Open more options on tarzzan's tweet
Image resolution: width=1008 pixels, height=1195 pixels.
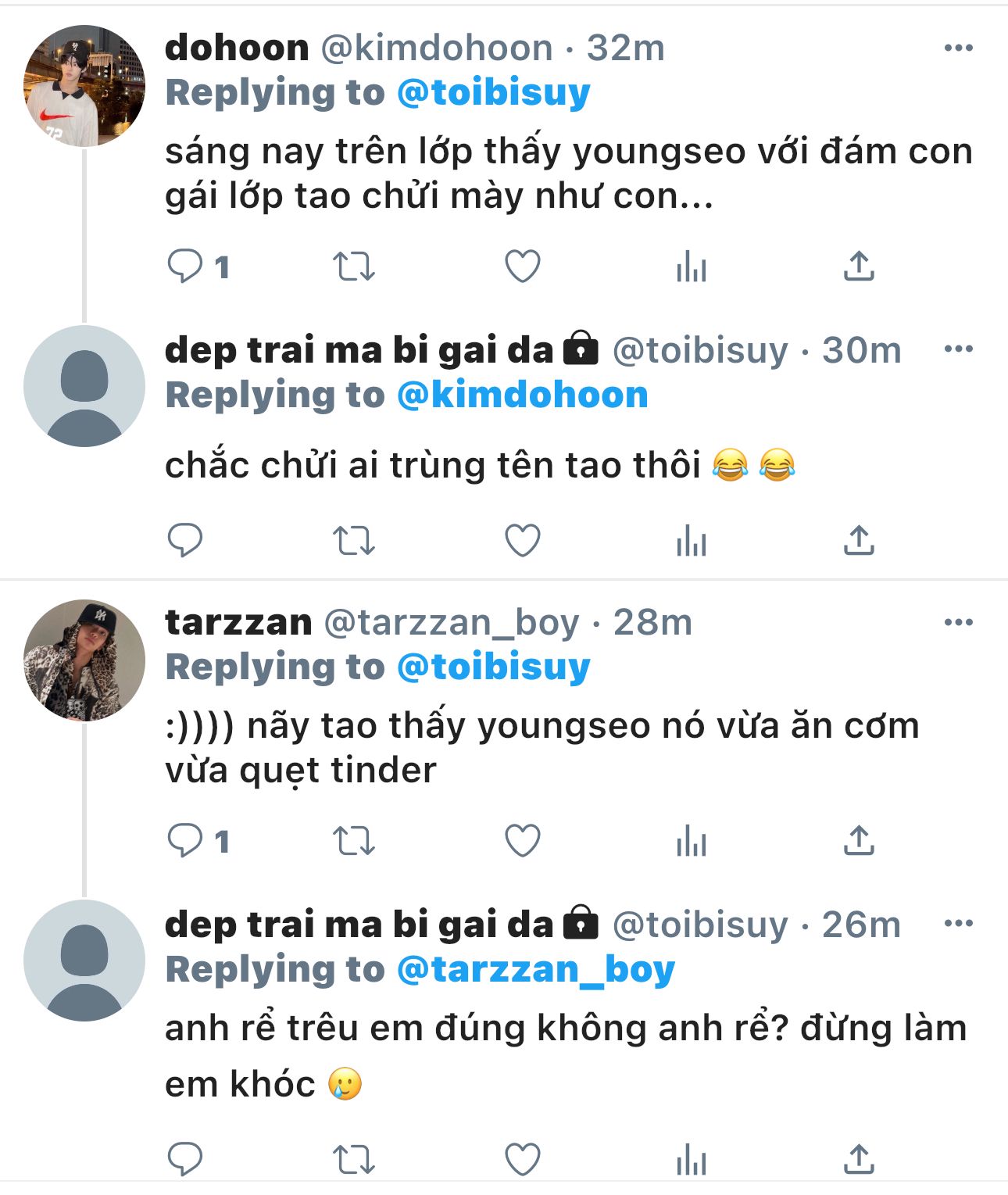(958, 622)
